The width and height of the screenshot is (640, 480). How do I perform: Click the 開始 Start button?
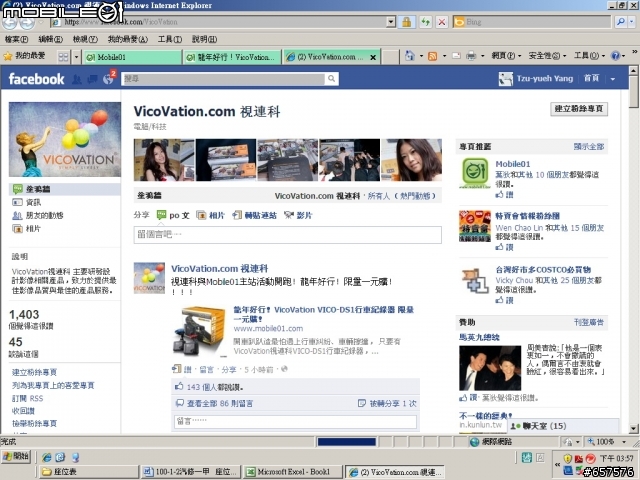tap(16, 456)
